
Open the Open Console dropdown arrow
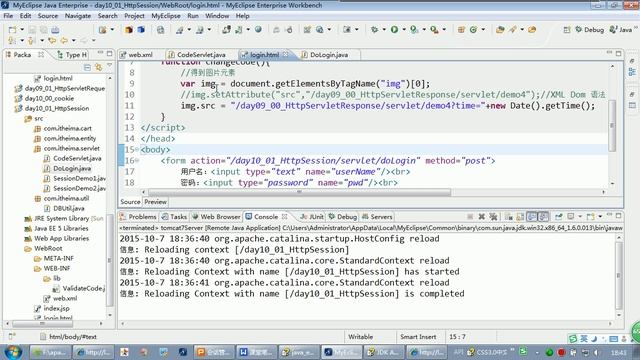point(600,217)
